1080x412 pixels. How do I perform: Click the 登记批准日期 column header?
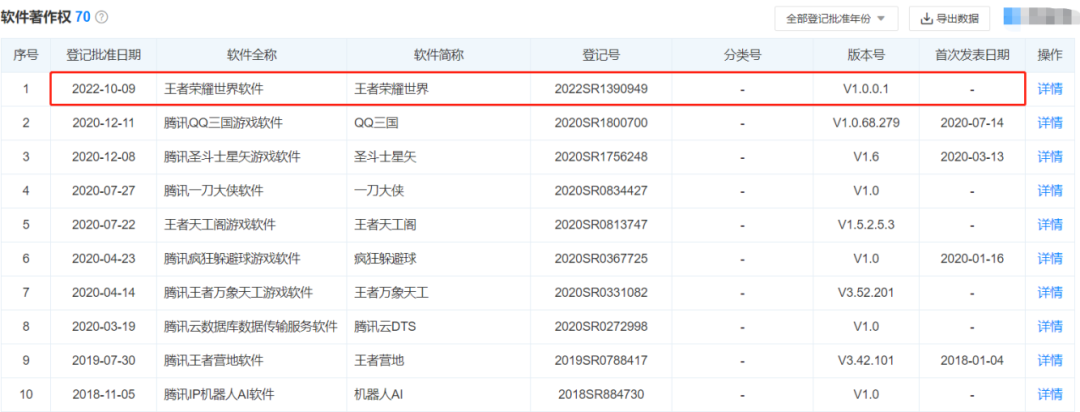(x=104, y=55)
